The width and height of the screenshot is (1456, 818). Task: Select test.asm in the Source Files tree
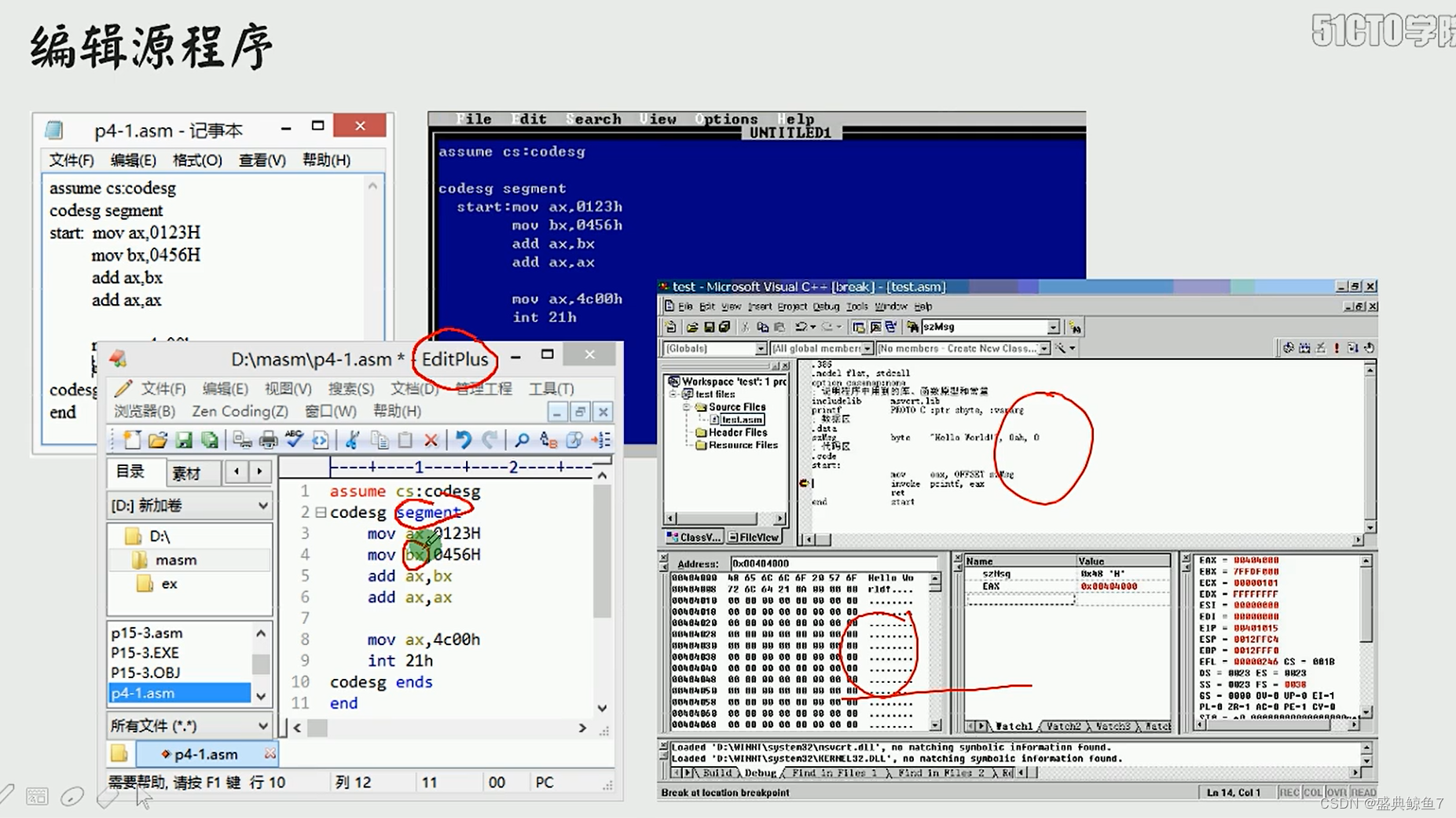(741, 420)
